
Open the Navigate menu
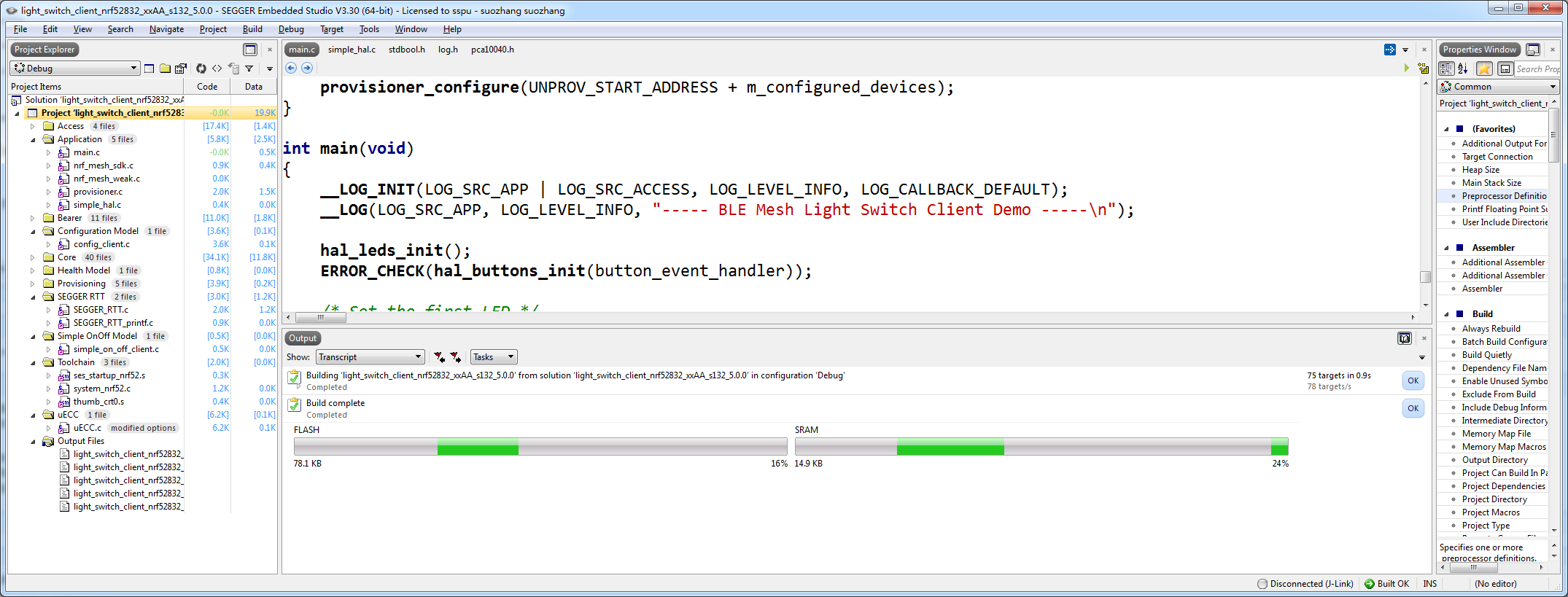click(x=166, y=29)
